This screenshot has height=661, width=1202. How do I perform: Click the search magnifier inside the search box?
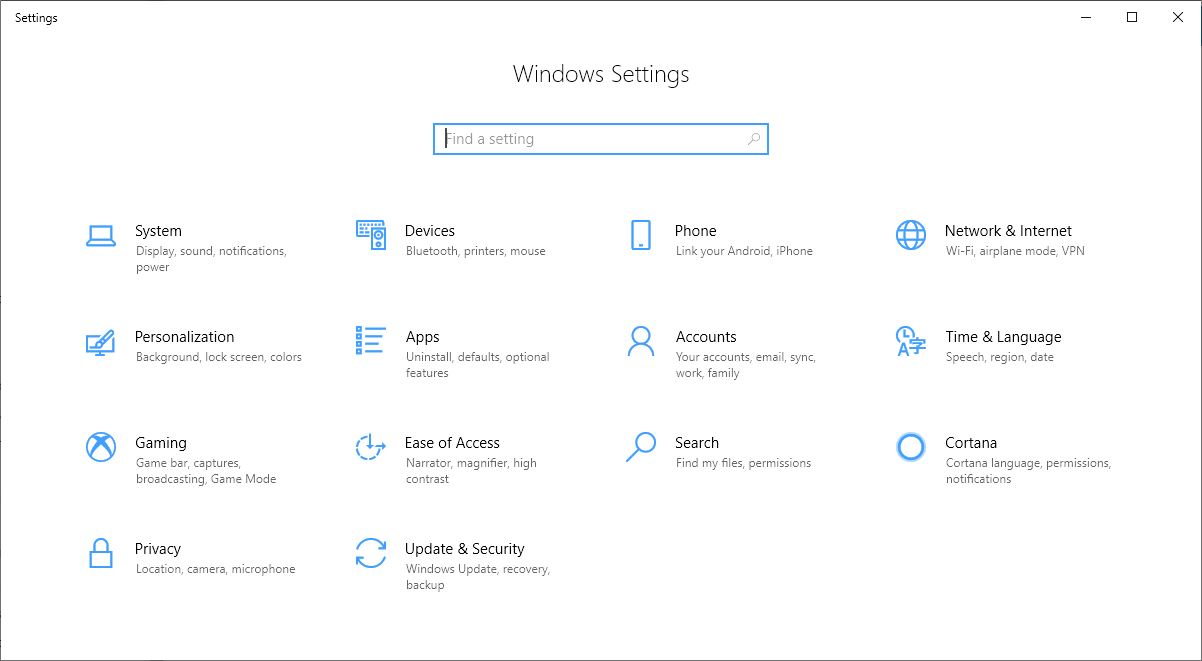752,139
